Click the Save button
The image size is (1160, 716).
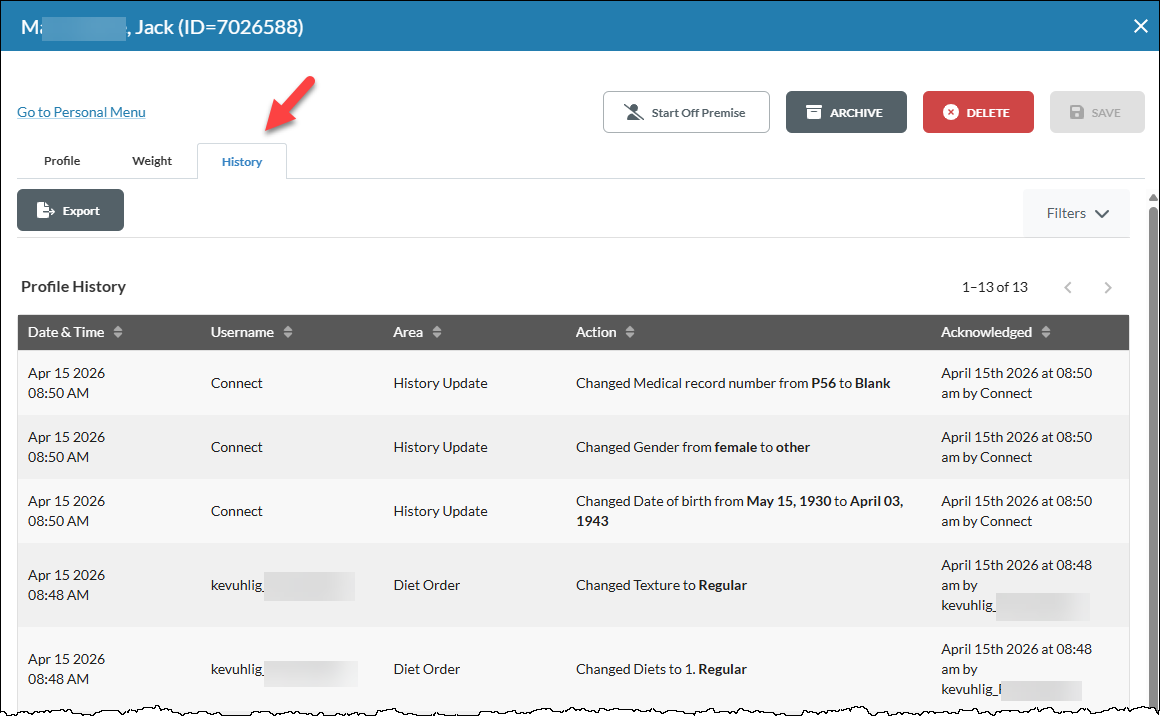[1097, 112]
